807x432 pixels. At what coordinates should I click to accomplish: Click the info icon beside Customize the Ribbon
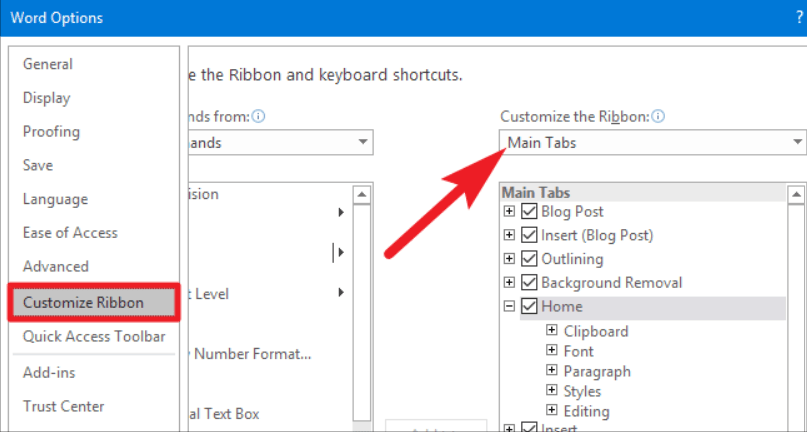[x=658, y=117]
